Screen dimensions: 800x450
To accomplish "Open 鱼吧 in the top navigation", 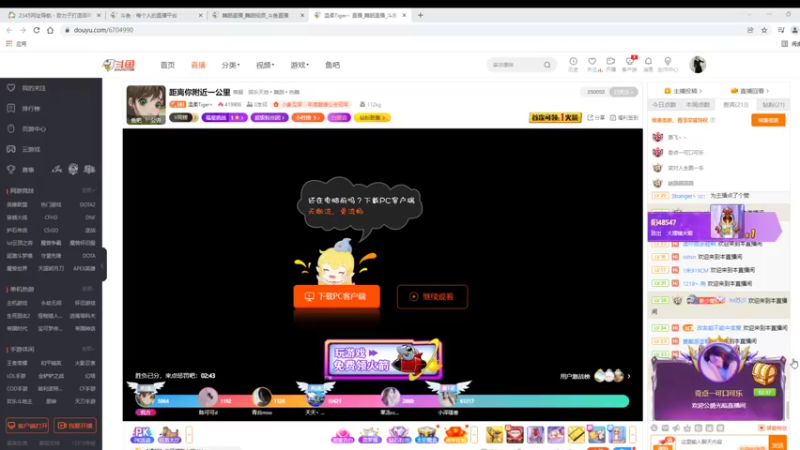I will pos(332,65).
